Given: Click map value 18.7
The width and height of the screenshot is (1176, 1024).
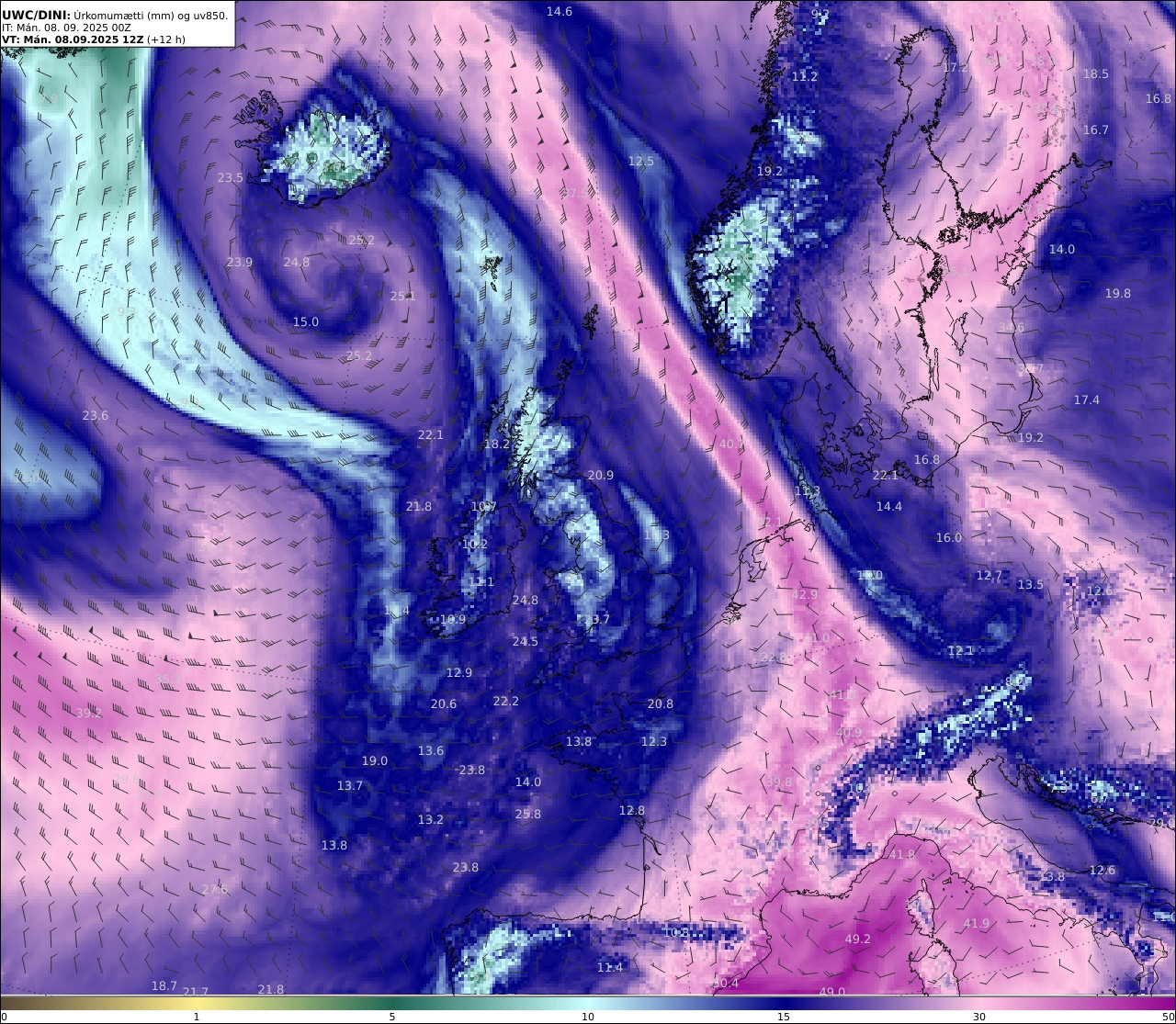Looking at the screenshot, I should click(x=164, y=986).
